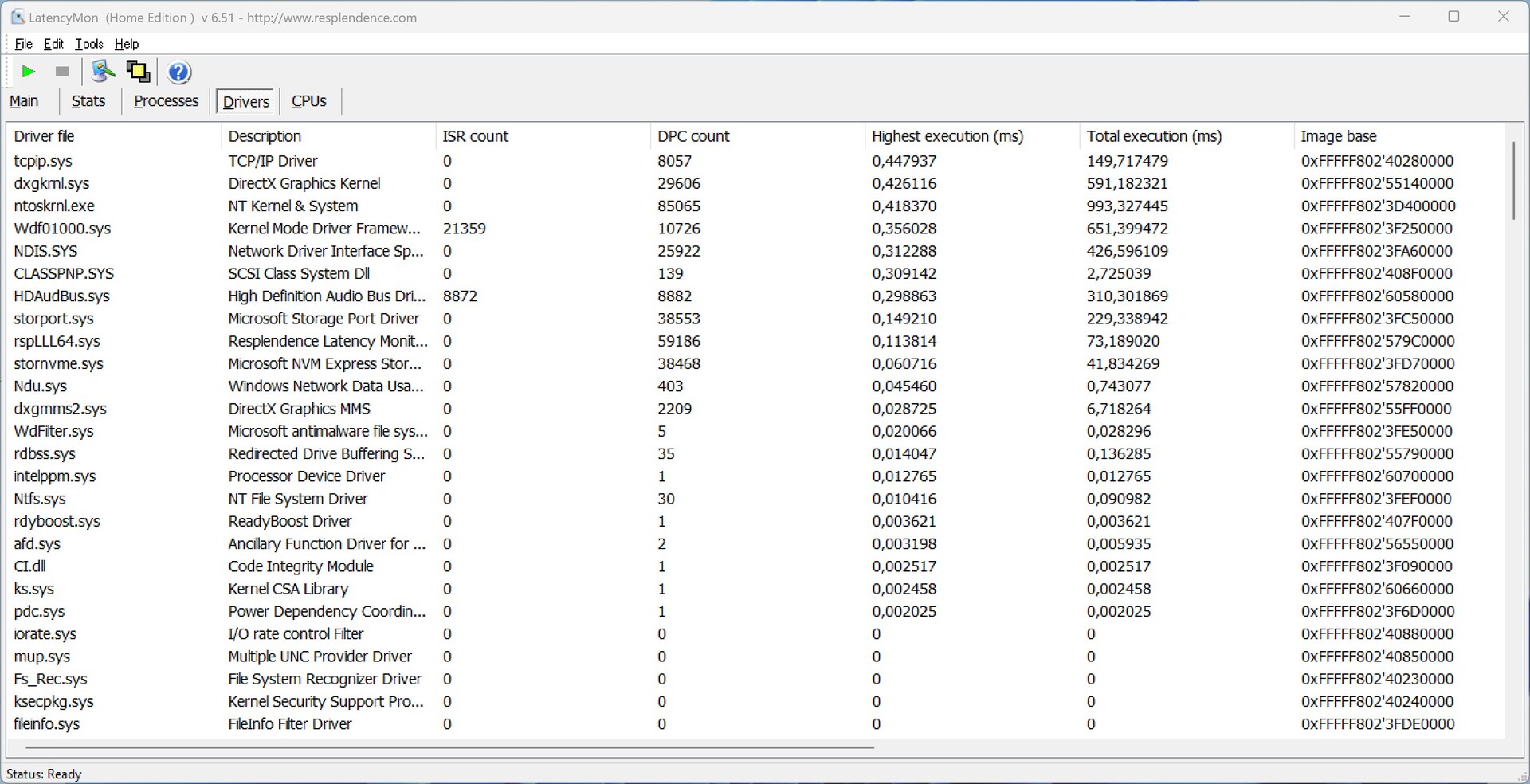The height and width of the screenshot is (784, 1530).
Task: Open help with the blue question mark
Action: [179, 73]
